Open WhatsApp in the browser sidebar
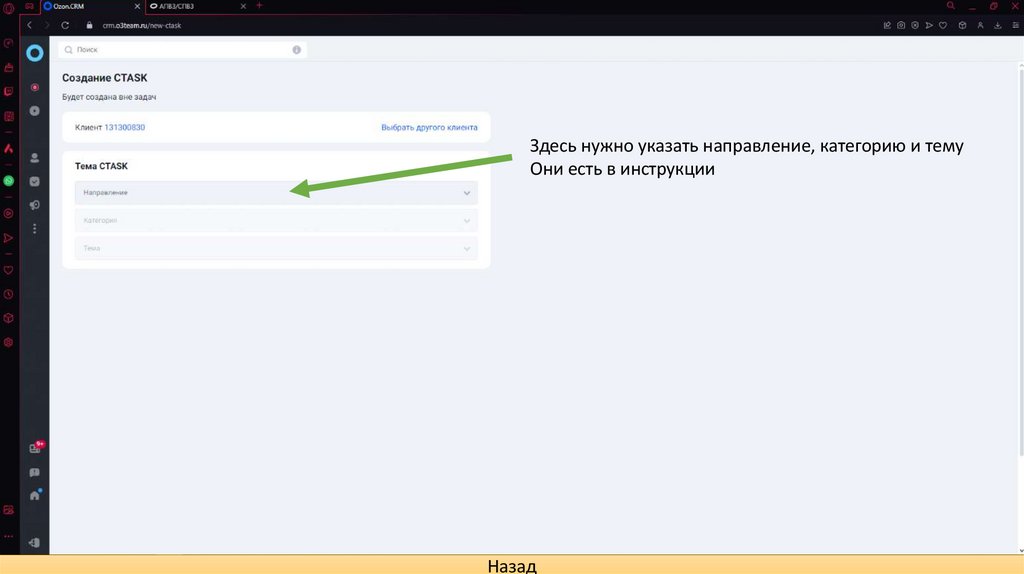 click(8, 181)
